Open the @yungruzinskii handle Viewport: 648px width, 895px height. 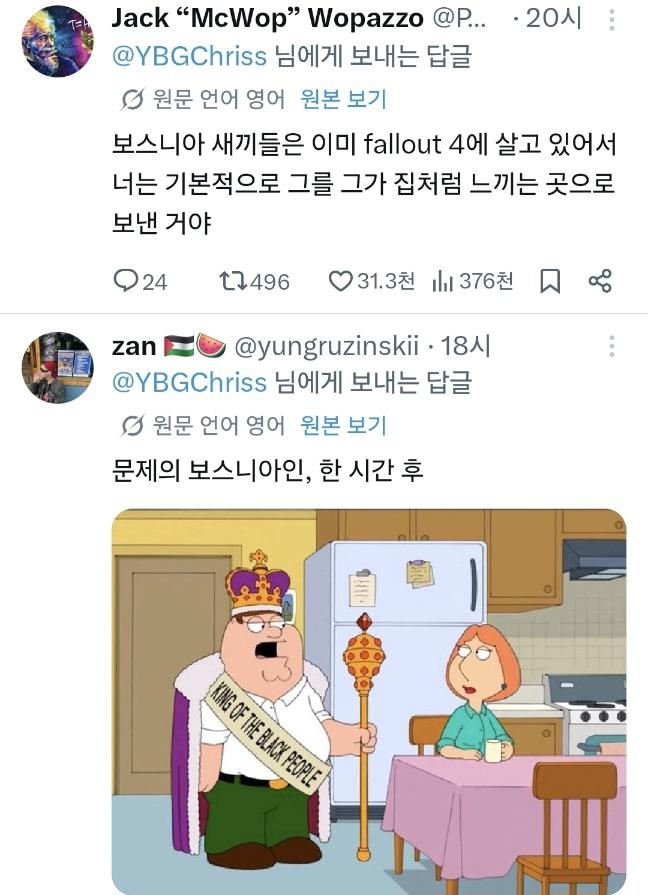pyautogui.click(x=327, y=346)
